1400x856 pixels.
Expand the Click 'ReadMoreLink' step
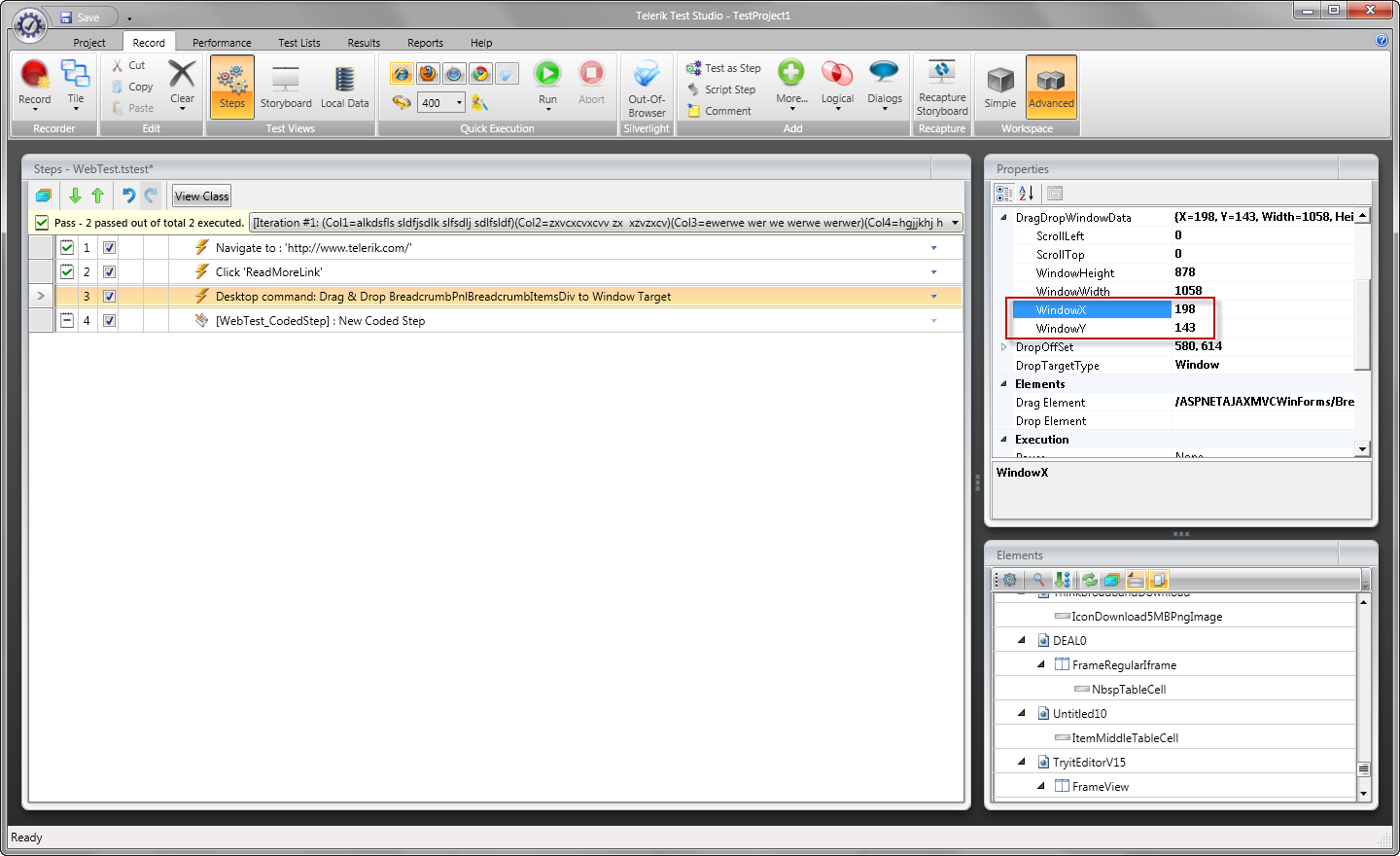pyautogui.click(x=934, y=272)
